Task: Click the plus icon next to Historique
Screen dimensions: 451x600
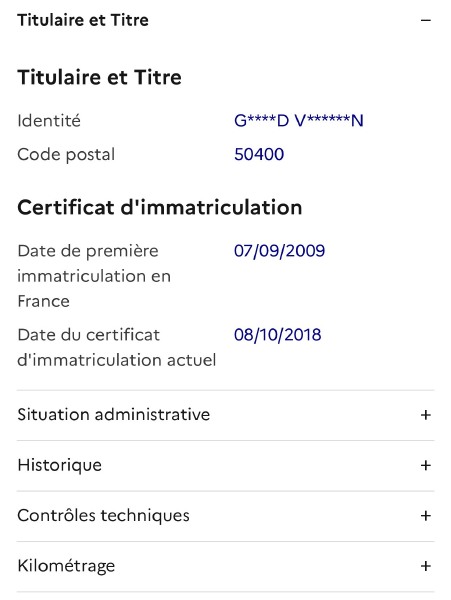Action: tap(426, 465)
